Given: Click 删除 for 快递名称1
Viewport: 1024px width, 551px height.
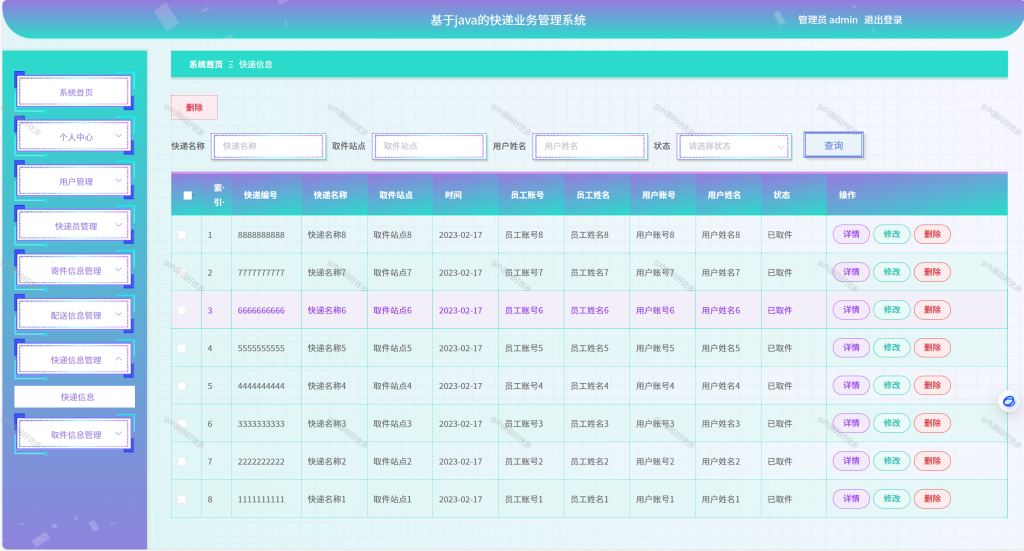Looking at the screenshot, I should click(x=932, y=499).
